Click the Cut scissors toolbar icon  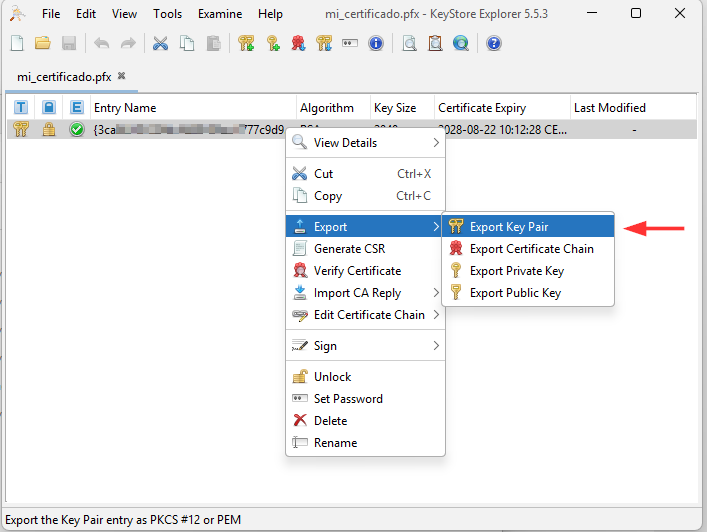coord(160,43)
